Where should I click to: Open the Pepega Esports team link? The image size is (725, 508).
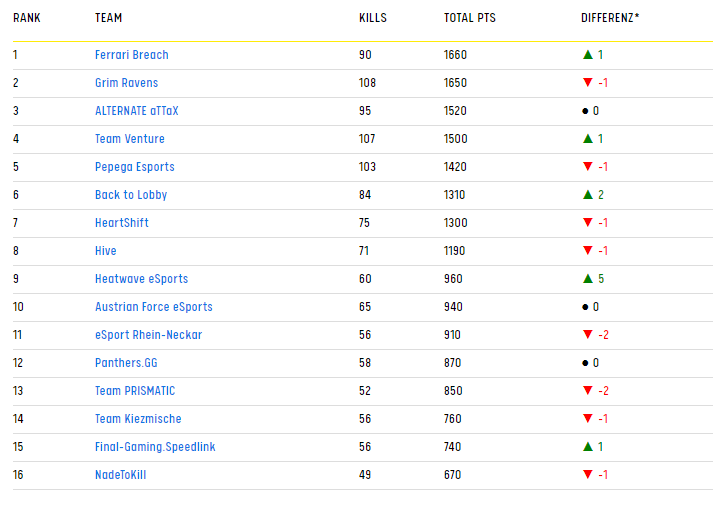135,167
